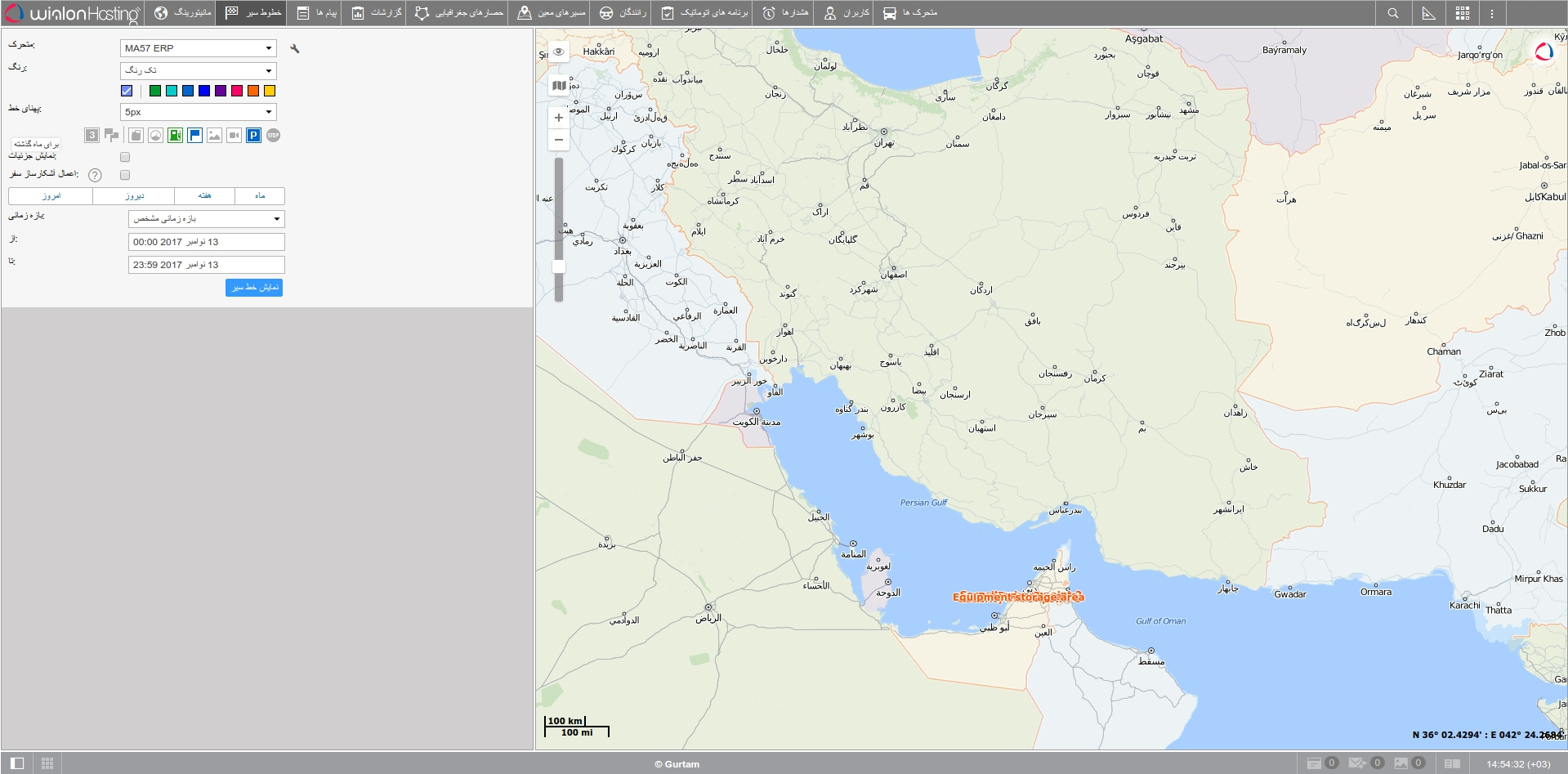Pick the green color swatch
Image resolution: width=1568 pixels, height=774 pixels.
tap(154, 91)
